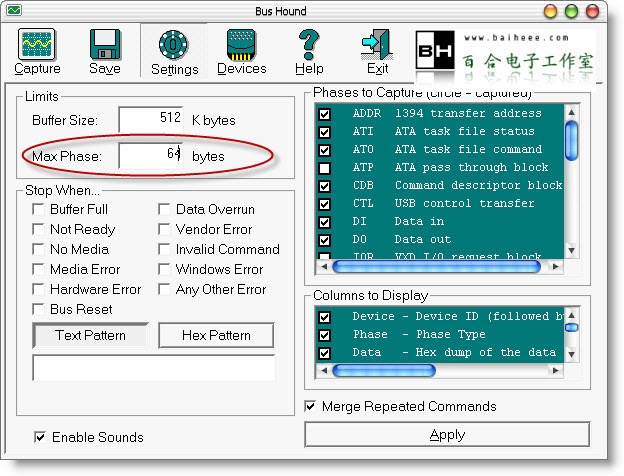Check the No Media option
Image resolution: width=624 pixels, height=476 pixels.
coord(38,249)
